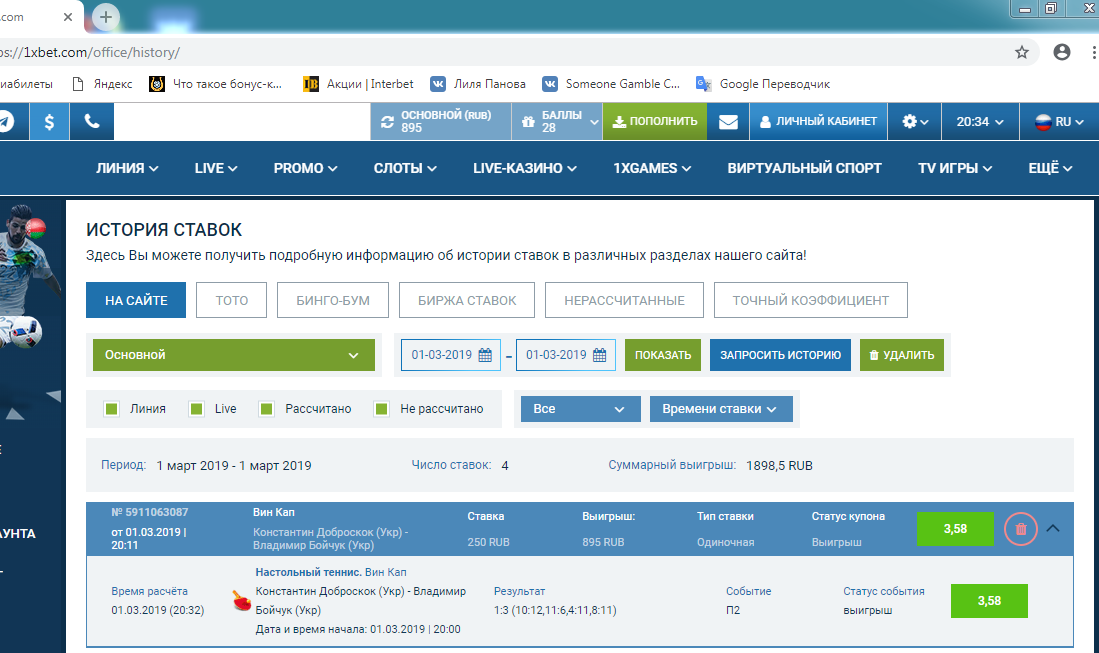Collapse the bet details chevron
Viewport: 1099px width, 653px height.
click(x=1052, y=529)
